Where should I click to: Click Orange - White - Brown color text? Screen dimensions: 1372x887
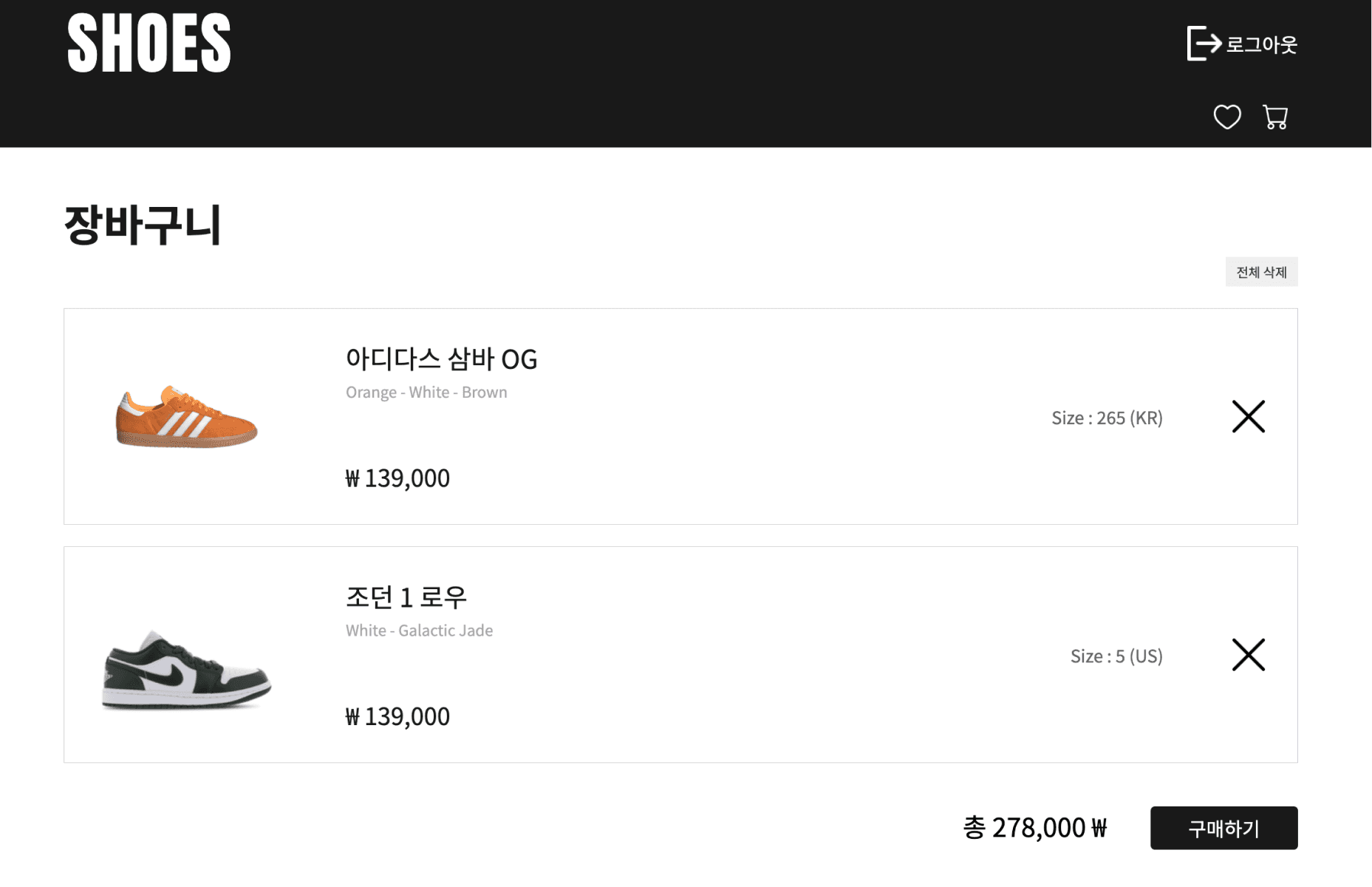point(426,392)
